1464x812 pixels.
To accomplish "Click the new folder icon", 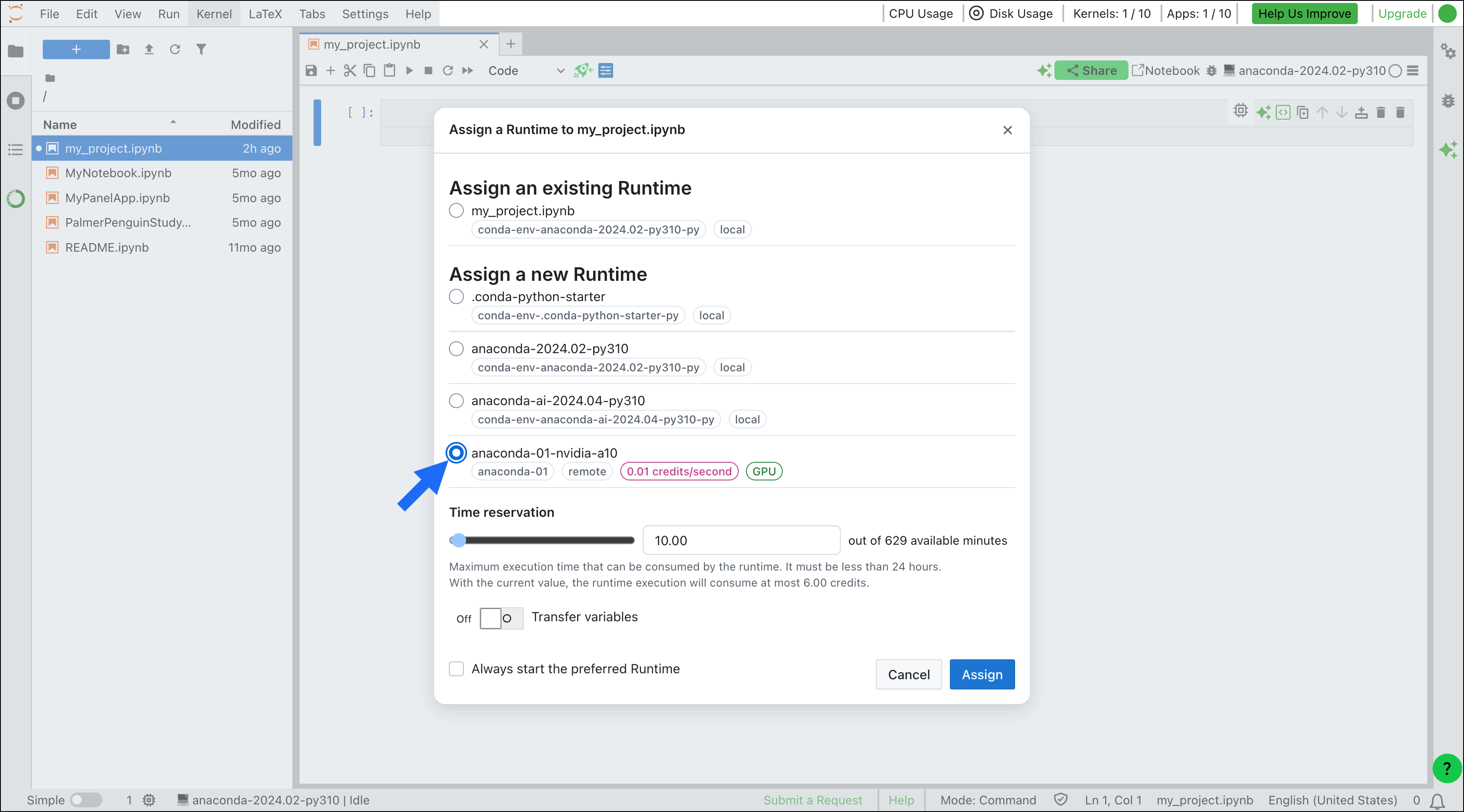I will click(x=123, y=49).
